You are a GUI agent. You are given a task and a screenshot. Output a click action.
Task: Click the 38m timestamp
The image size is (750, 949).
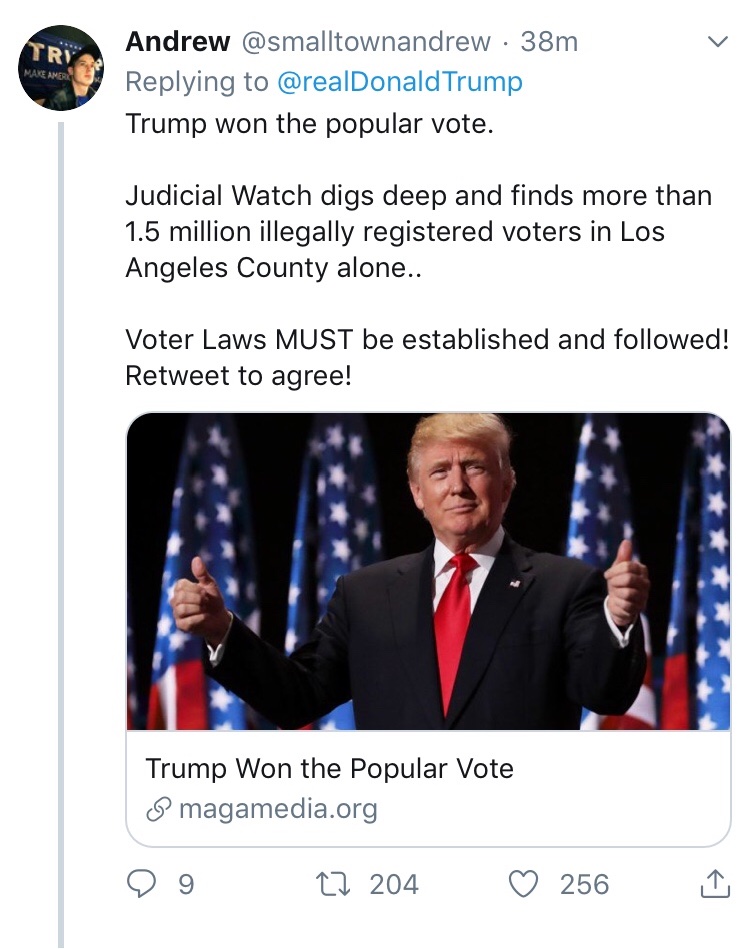[x=549, y=42]
